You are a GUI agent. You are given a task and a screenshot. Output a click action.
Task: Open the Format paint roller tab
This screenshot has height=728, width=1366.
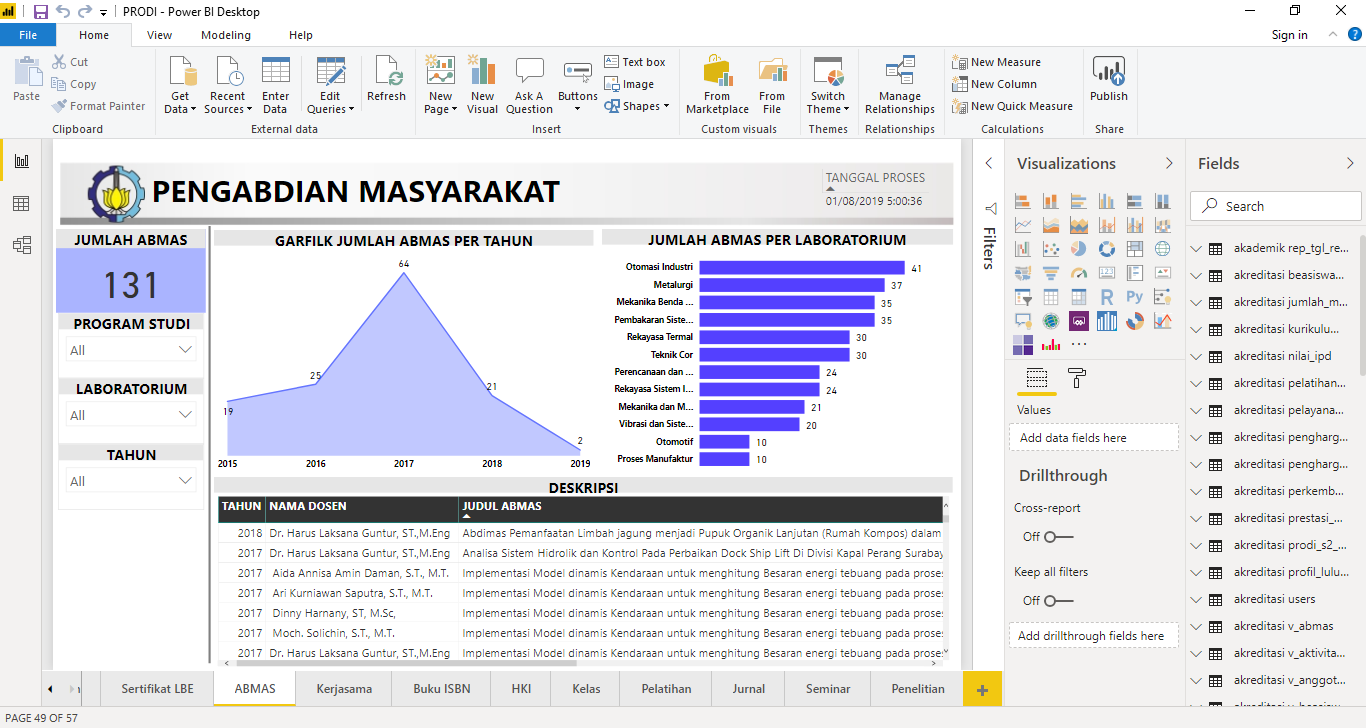click(1077, 378)
